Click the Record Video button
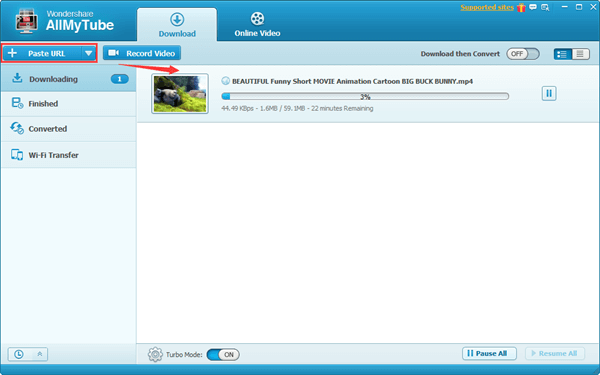The image size is (600, 375). (x=142, y=53)
